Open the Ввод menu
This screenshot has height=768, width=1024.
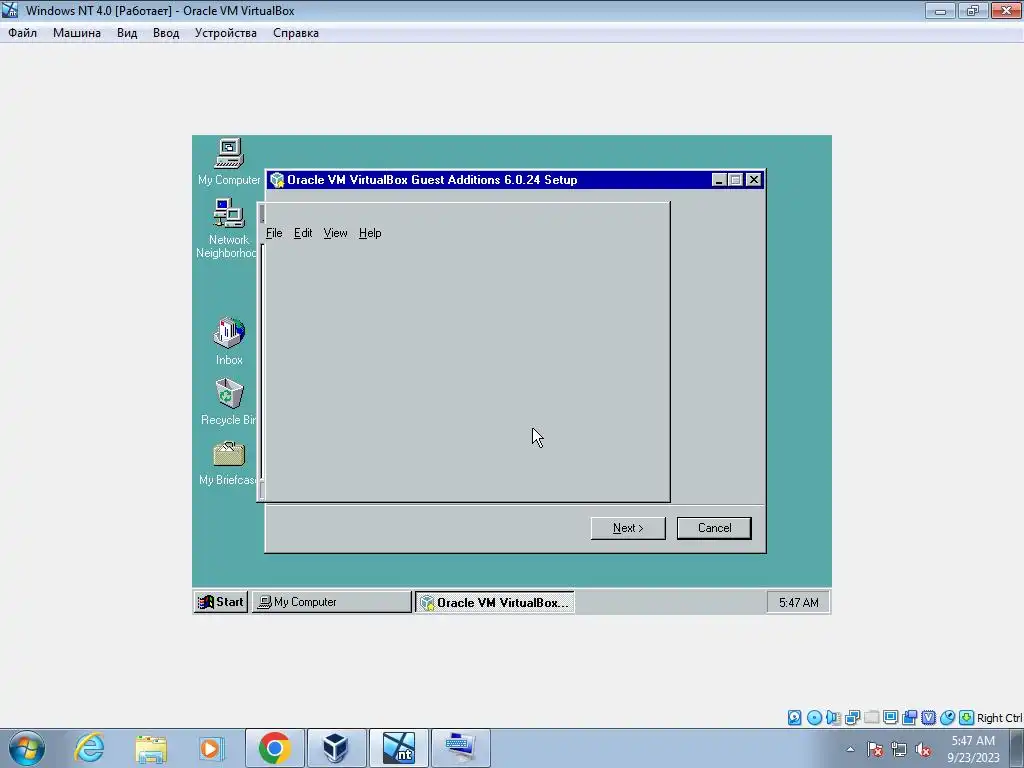click(166, 33)
